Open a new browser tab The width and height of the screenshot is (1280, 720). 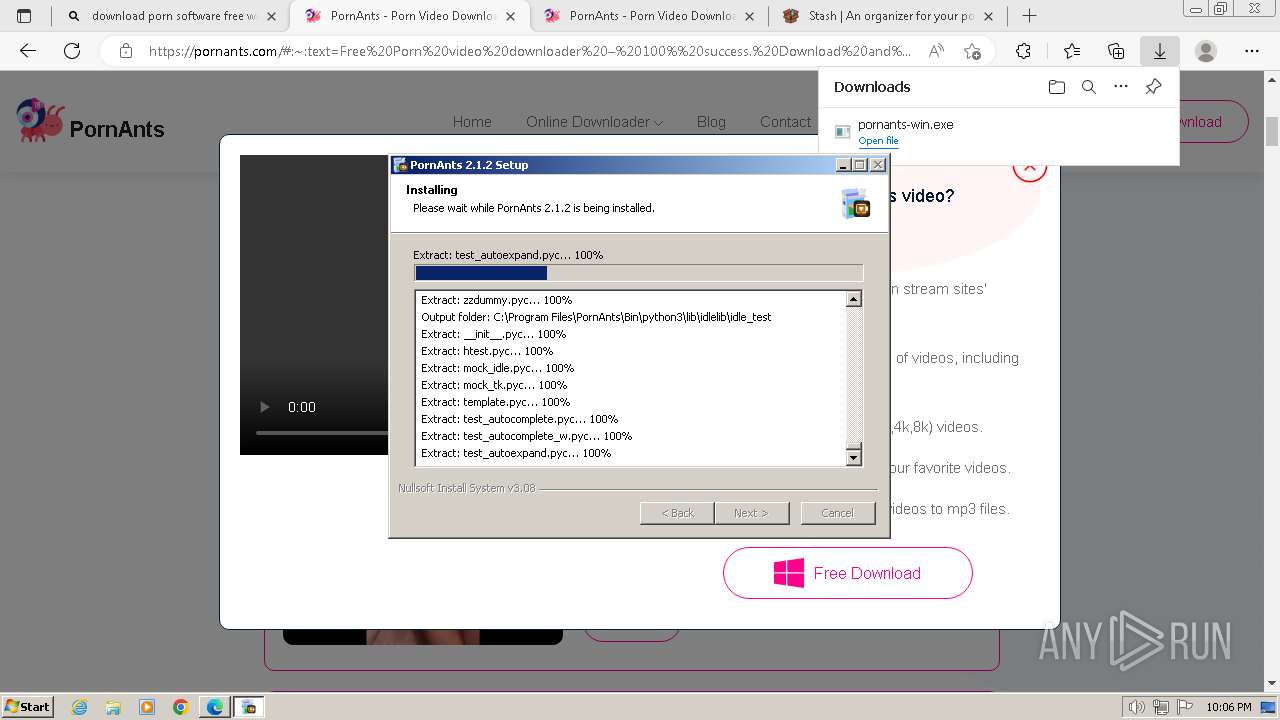(x=1029, y=16)
